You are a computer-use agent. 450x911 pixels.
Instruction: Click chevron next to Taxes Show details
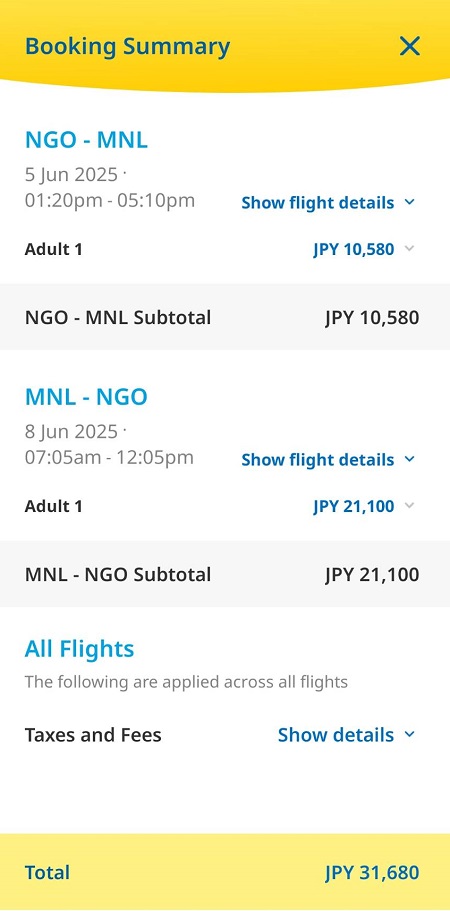(x=409, y=734)
